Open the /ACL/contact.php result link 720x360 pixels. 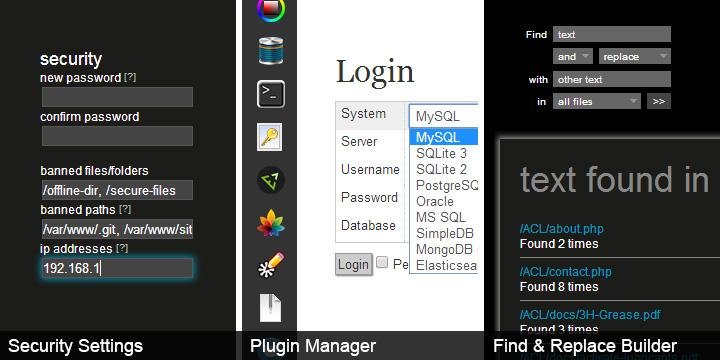pos(566,272)
